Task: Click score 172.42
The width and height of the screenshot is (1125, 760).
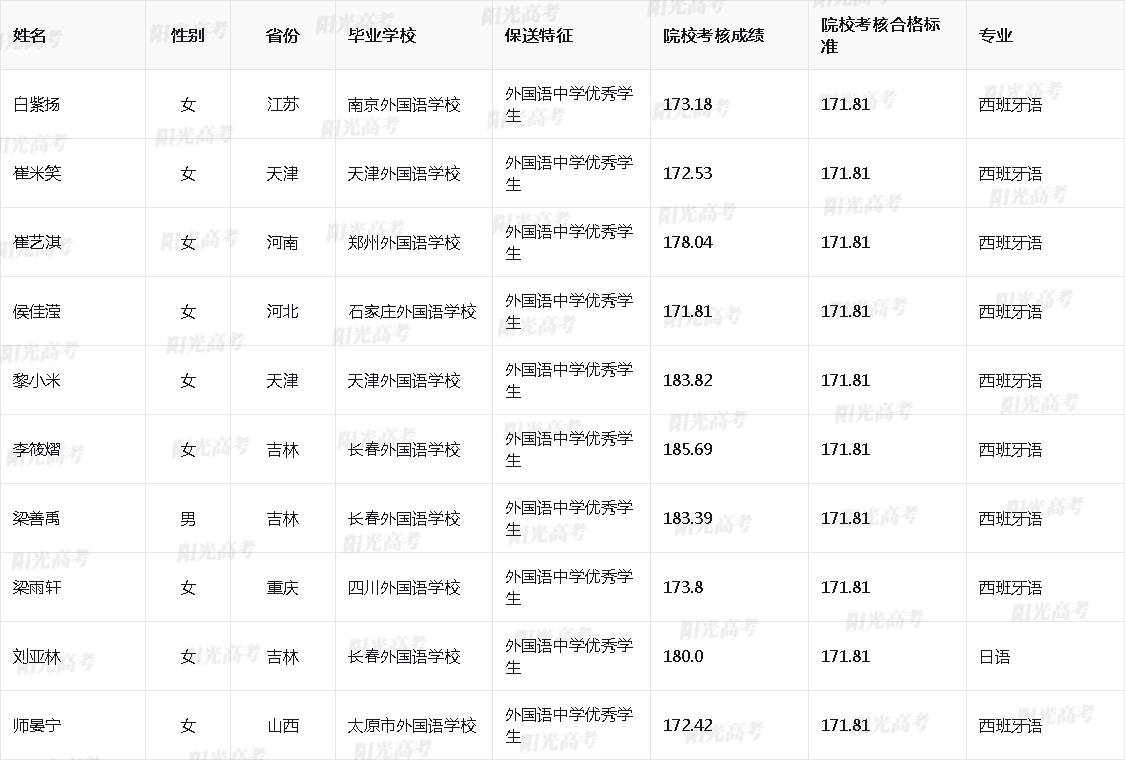Action: 687,726
